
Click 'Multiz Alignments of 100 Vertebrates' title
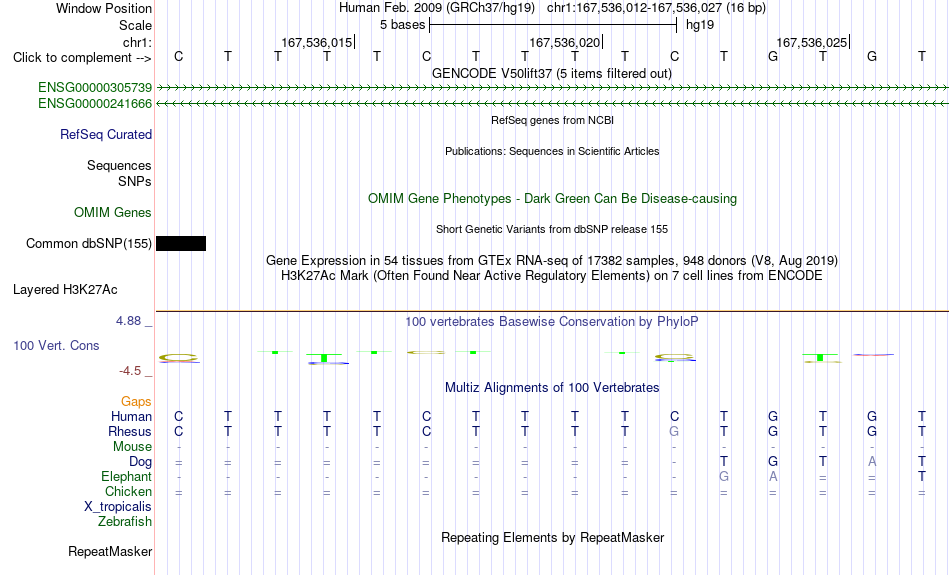tap(552, 388)
